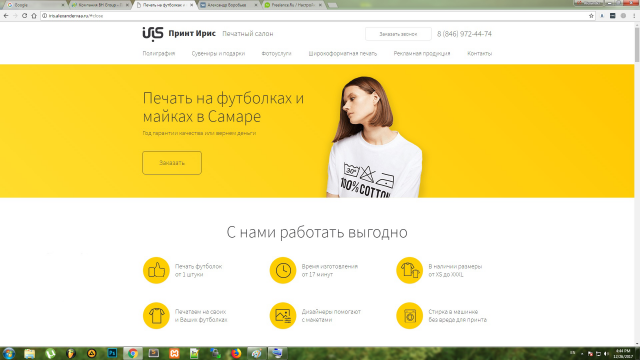Click the heading Печать на футболках и майках в Самаре
Viewport: 640px width, 360px height.
coord(223,107)
